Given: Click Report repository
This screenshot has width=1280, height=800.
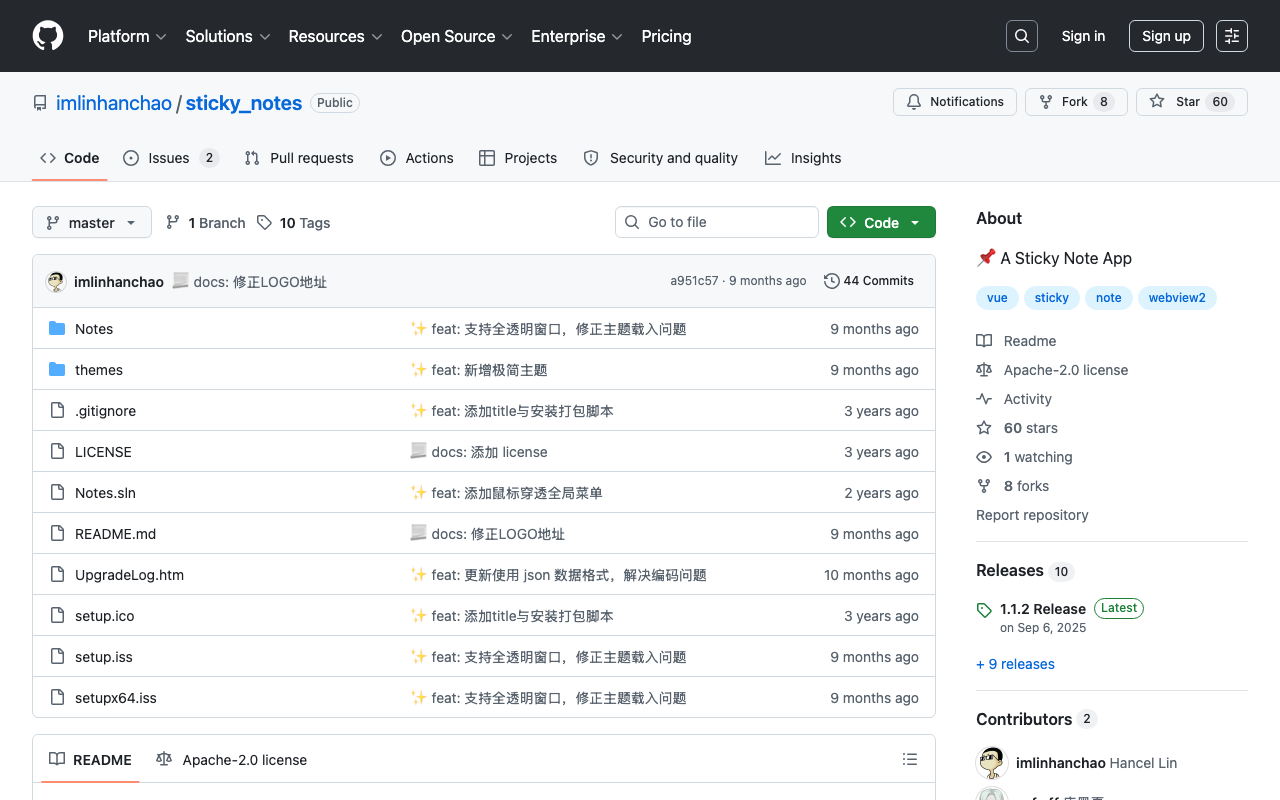Looking at the screenshot, I should (x=1032, y=515).
